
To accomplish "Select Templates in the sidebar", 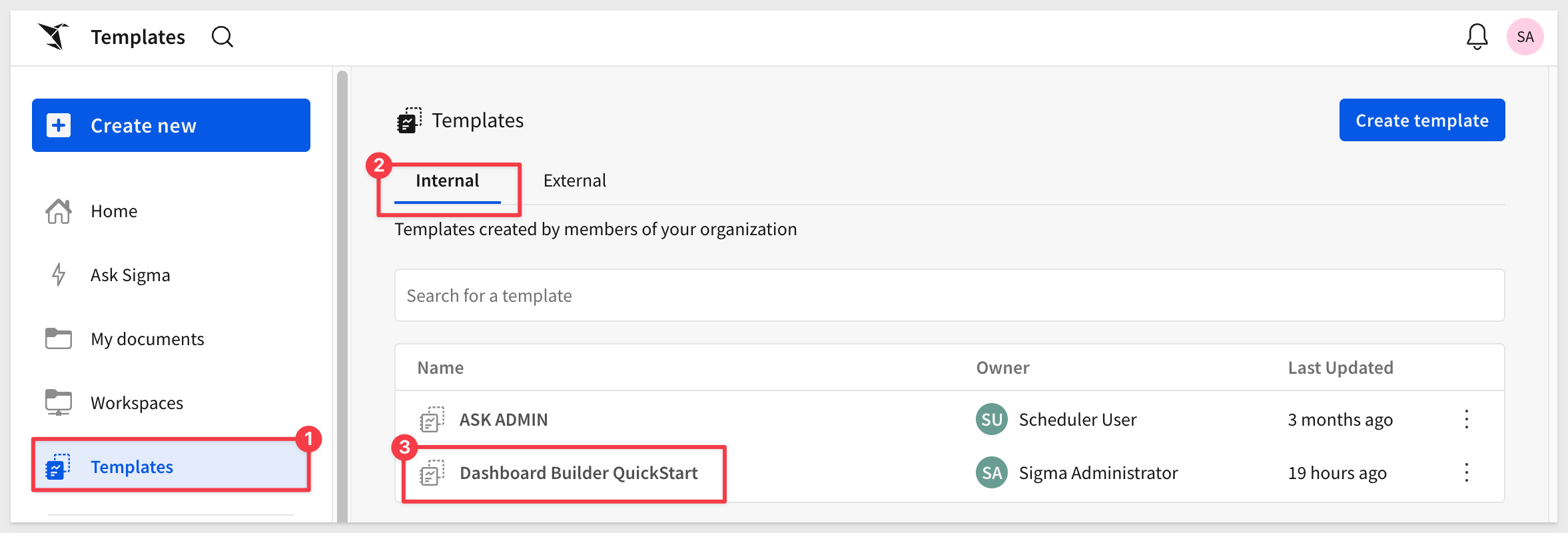I will click(132, 467).
